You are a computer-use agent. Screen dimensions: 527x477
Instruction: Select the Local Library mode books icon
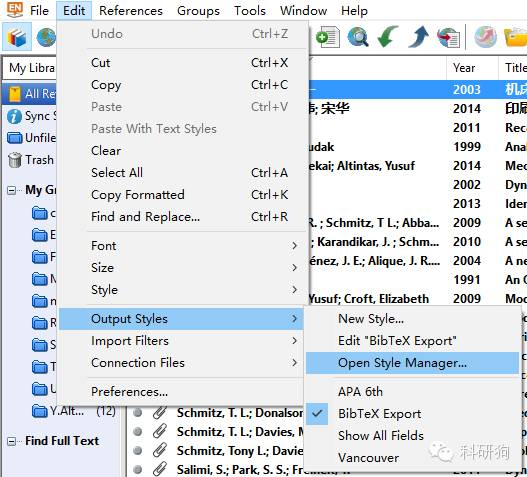click(16, 37)
